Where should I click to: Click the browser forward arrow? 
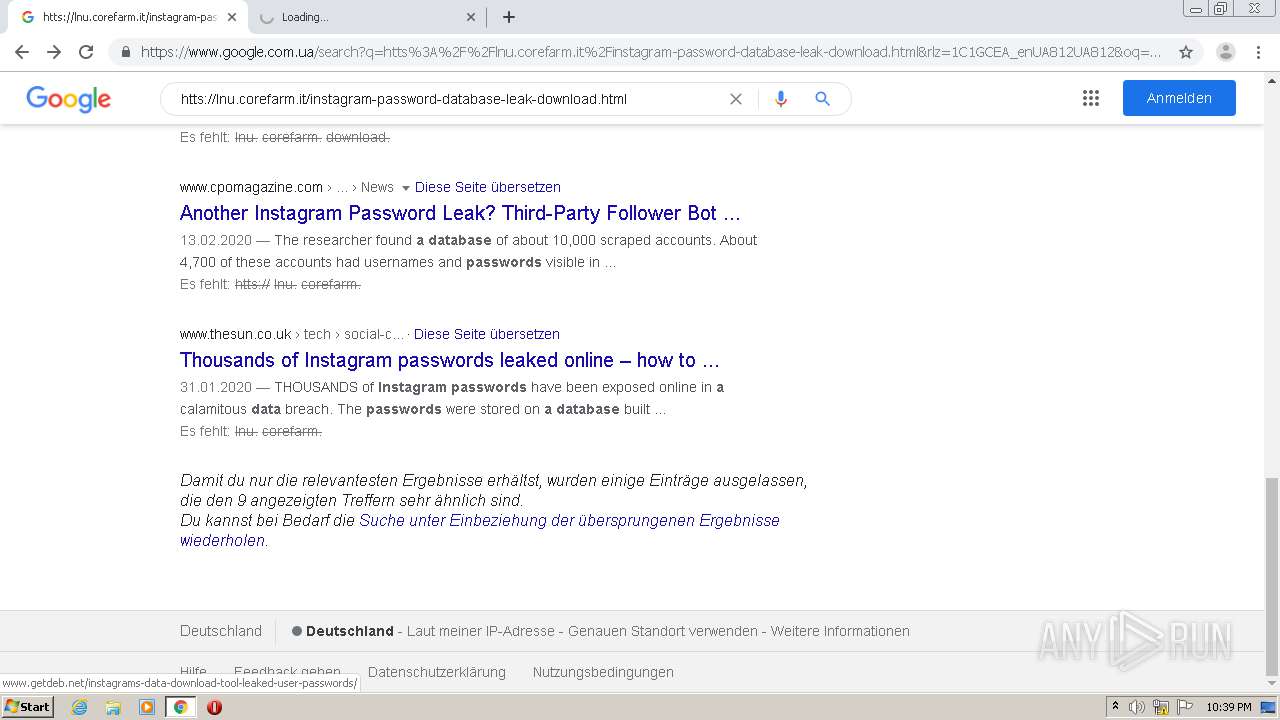click(54, 52)
